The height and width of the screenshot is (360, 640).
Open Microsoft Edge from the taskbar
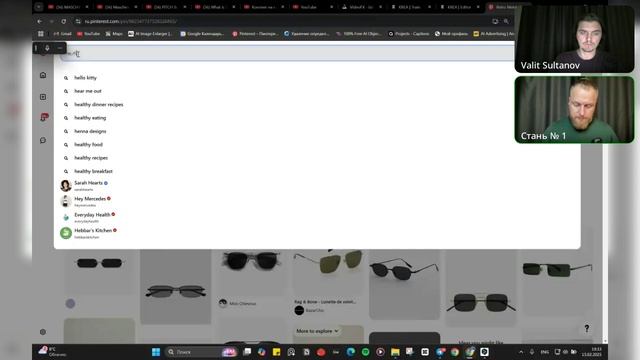(x=351, y=352)
